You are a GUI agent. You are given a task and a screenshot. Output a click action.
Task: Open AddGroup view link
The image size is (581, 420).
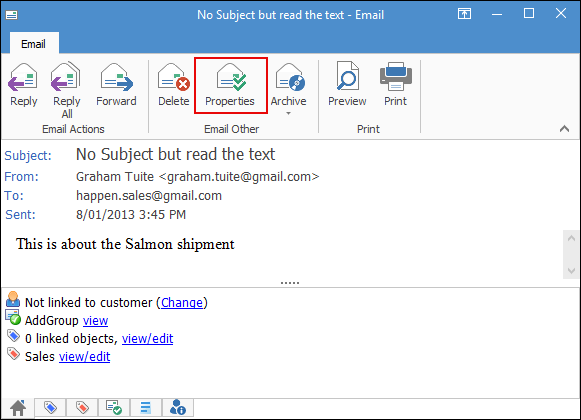(x=95, y=320)
